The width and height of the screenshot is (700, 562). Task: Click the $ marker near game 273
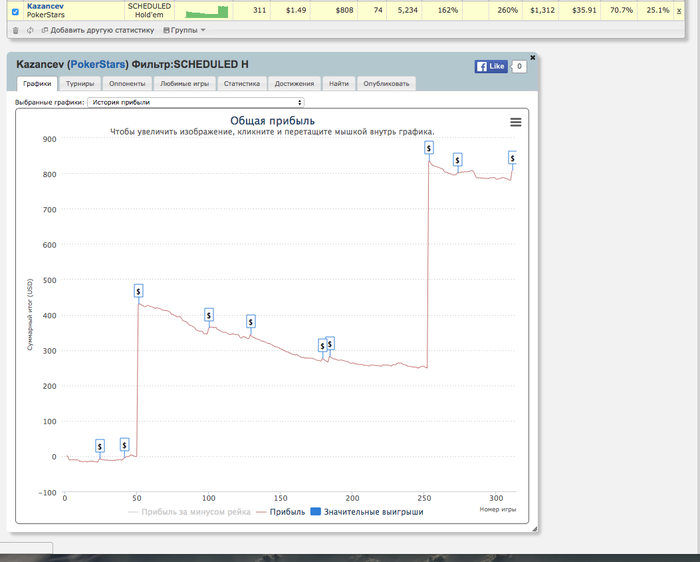pyautogui.click(x=458, y=160)
